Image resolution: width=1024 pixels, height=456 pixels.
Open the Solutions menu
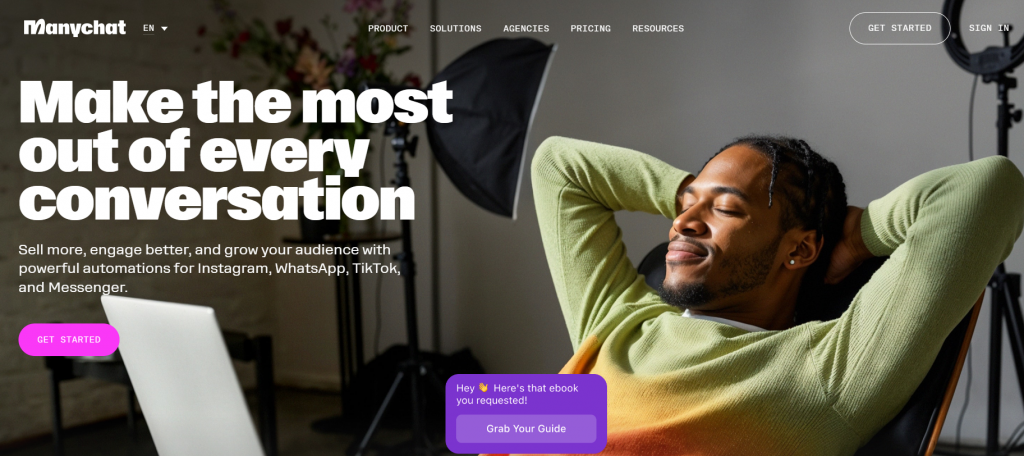pyautogui.click(x=455, y=28)
